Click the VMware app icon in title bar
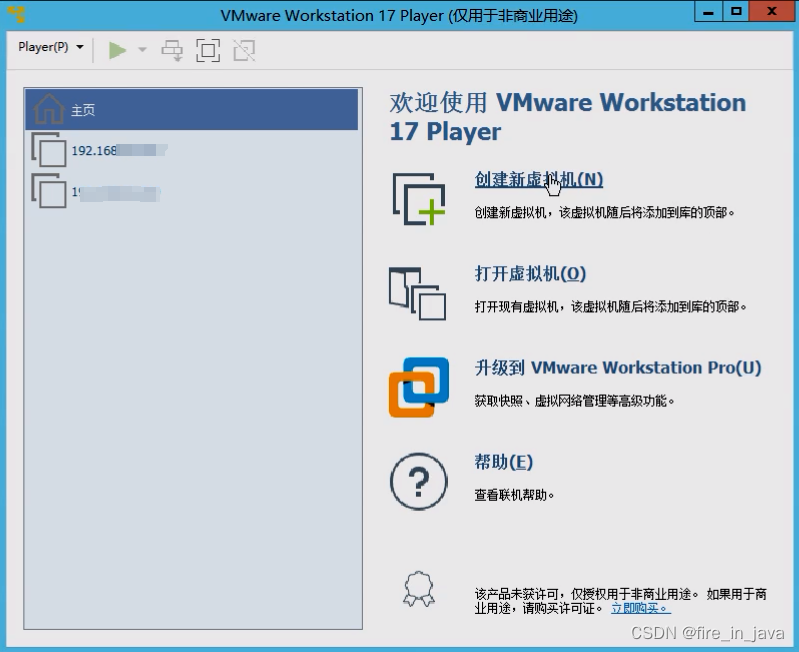Viewport: 799px width, 652px height. tap(16, 14)
